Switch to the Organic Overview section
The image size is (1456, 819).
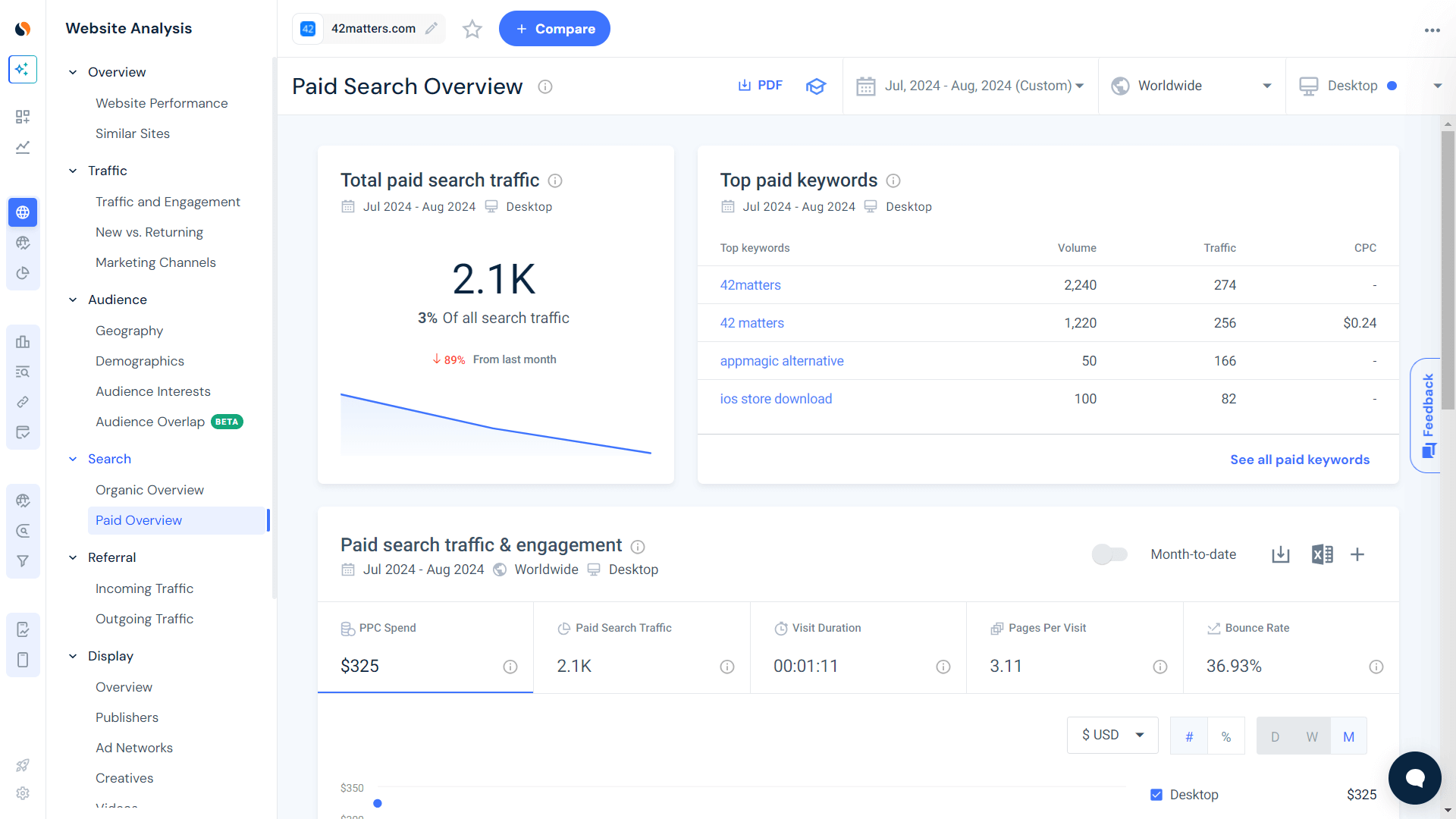pyautogui.click(x=149, y=489)
